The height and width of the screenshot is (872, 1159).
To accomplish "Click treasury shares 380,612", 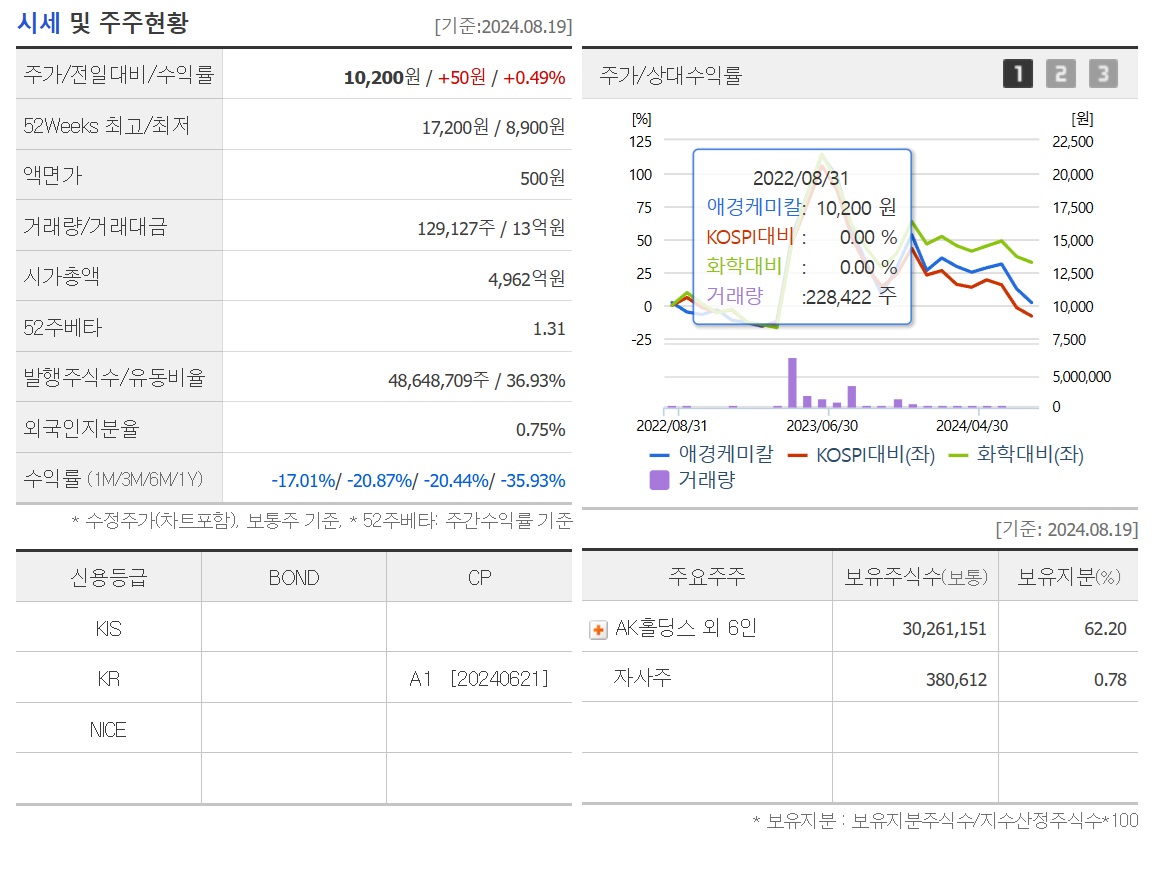I will pyautogui.click(x=956, y=680).
